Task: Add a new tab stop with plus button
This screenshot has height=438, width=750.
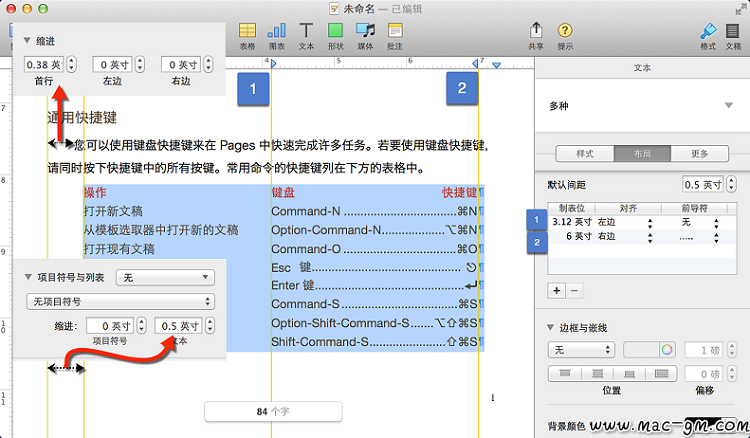Action: (557, 290)
